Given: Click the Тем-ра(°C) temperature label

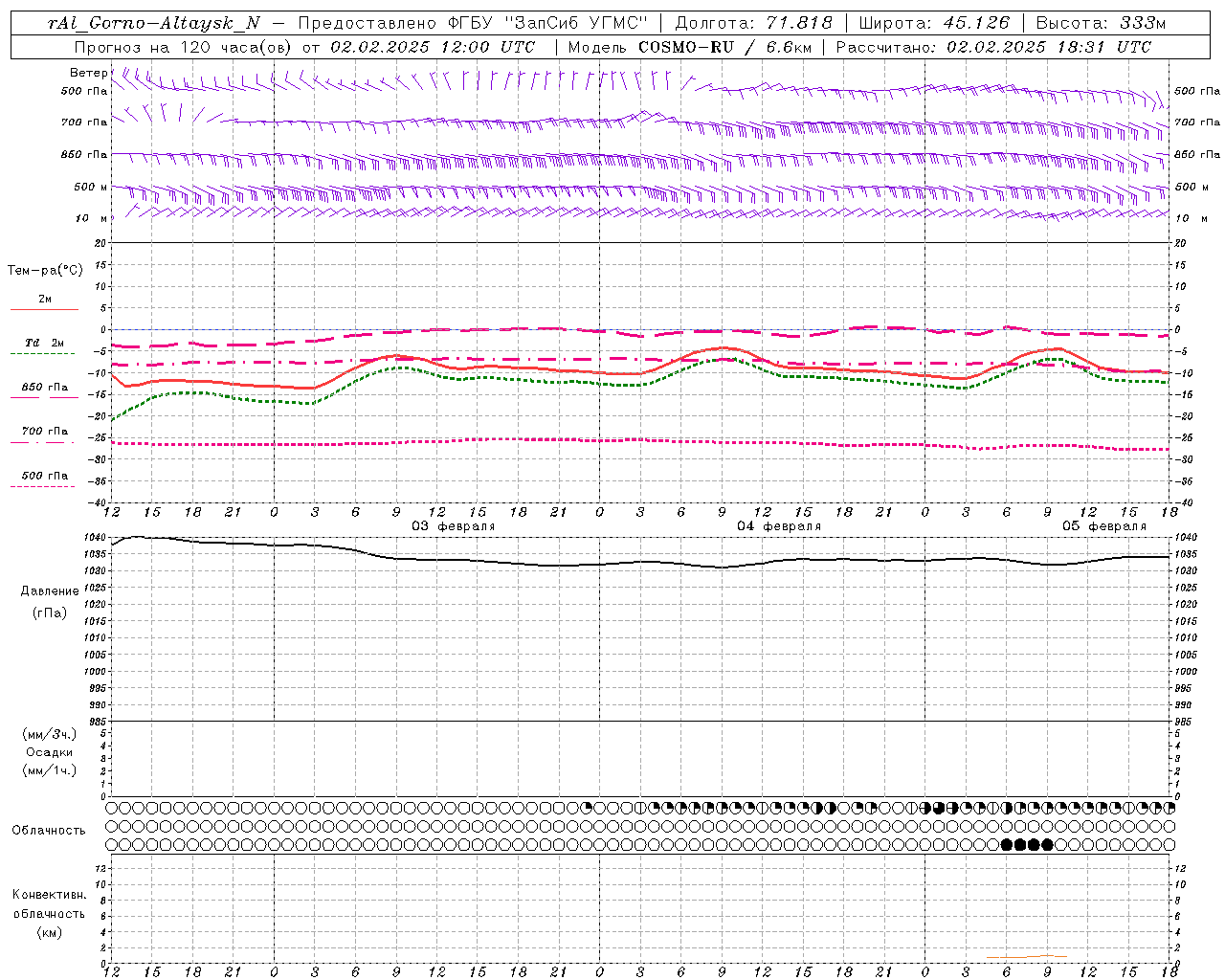Looking at the screenshot, I should [x=45, y=271].
